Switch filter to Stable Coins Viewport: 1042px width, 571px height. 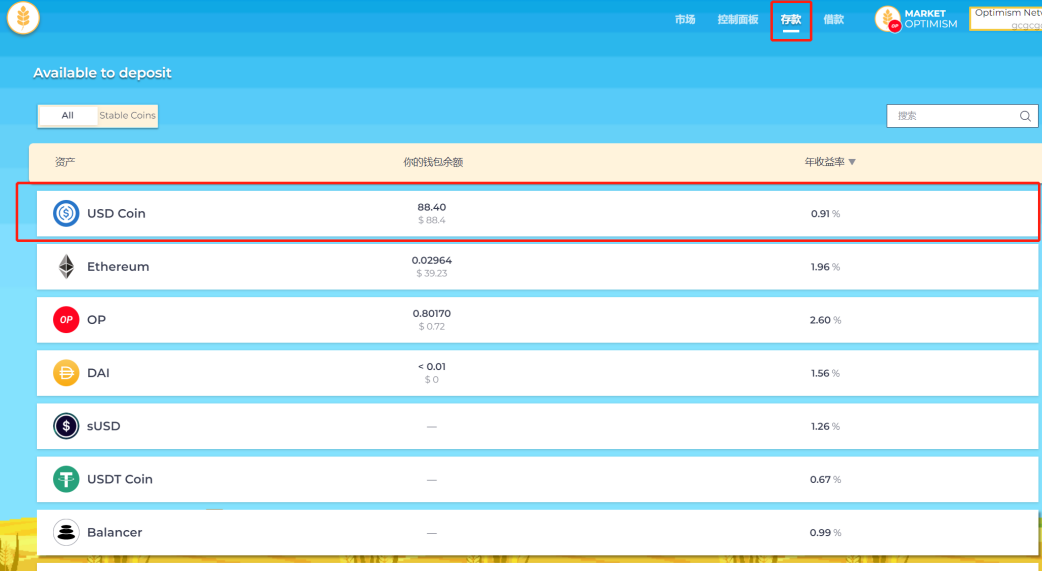tap(127, 116)
